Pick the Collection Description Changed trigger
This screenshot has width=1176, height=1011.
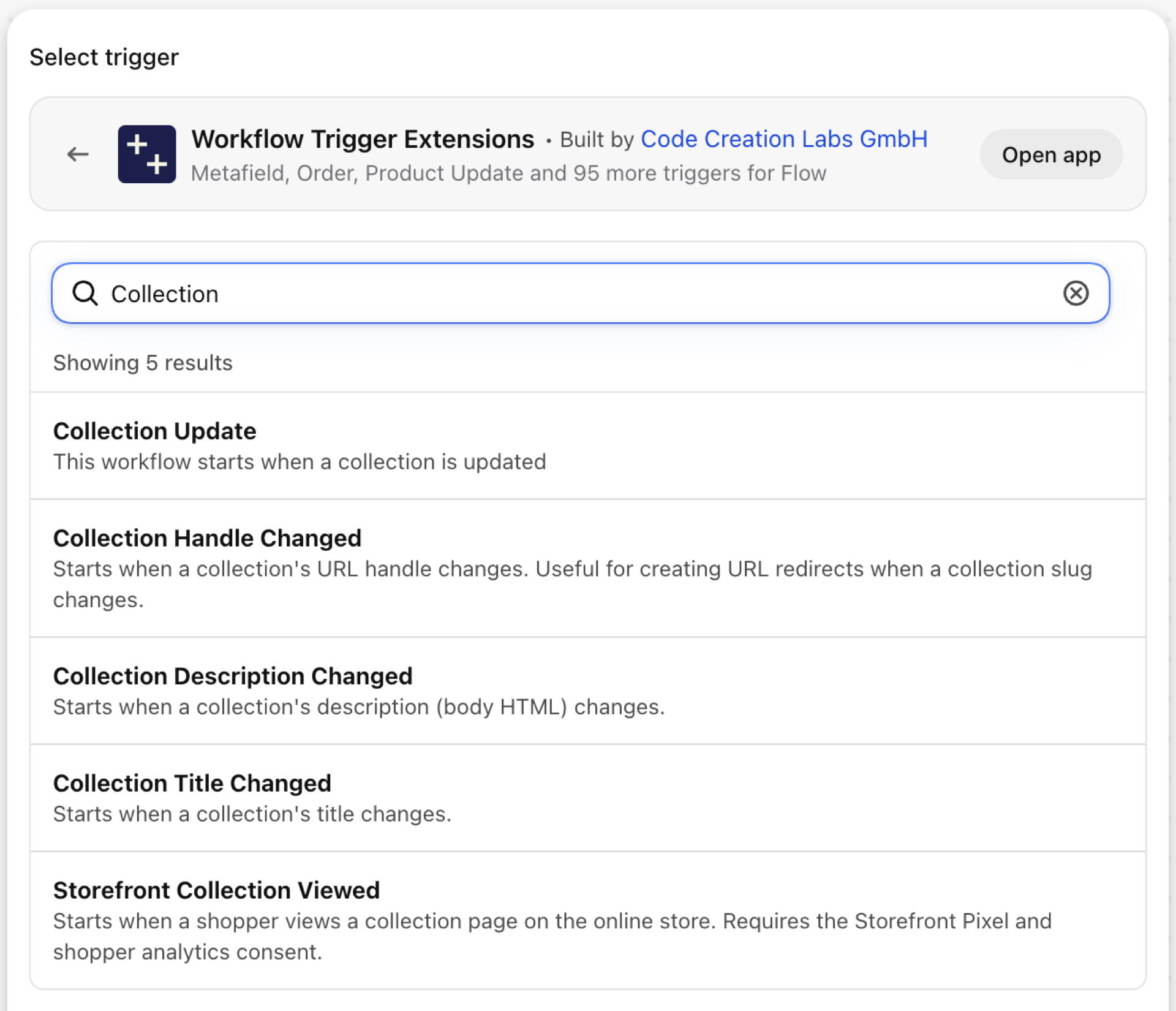[x=588, y=691]
